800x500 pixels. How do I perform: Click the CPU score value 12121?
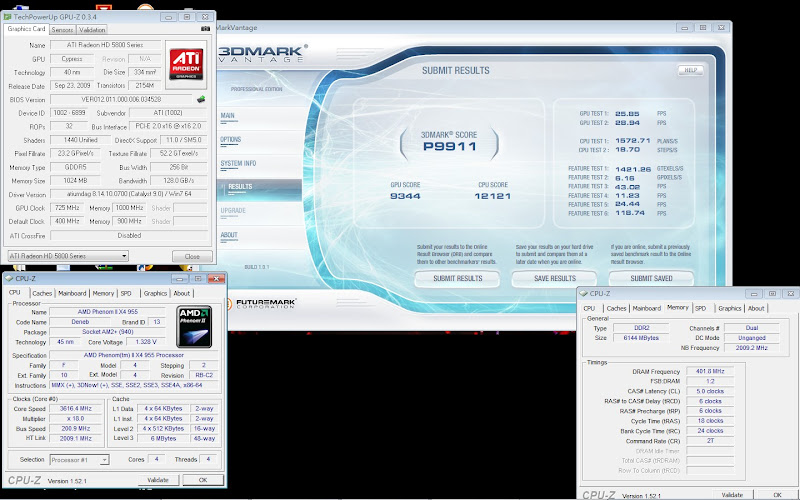click(x=492, y=196)
